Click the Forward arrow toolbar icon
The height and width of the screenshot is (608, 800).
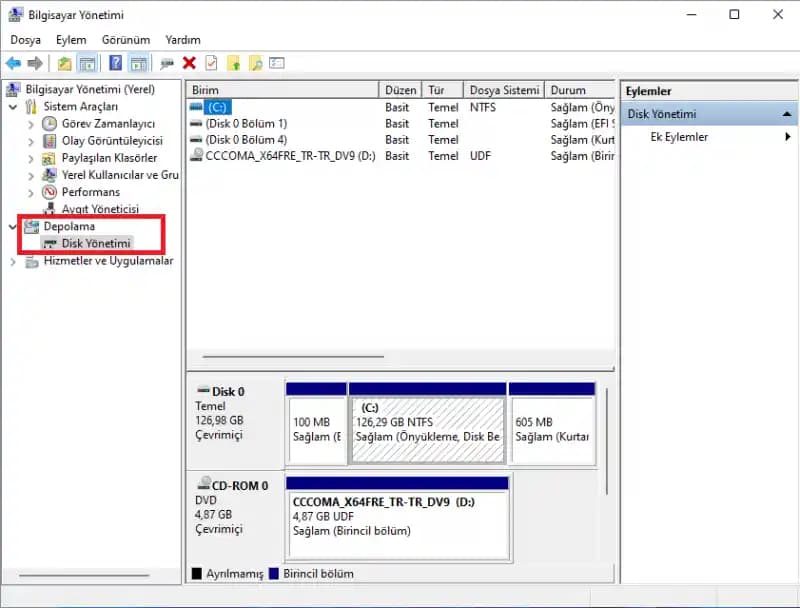click(x=35, y=63)
